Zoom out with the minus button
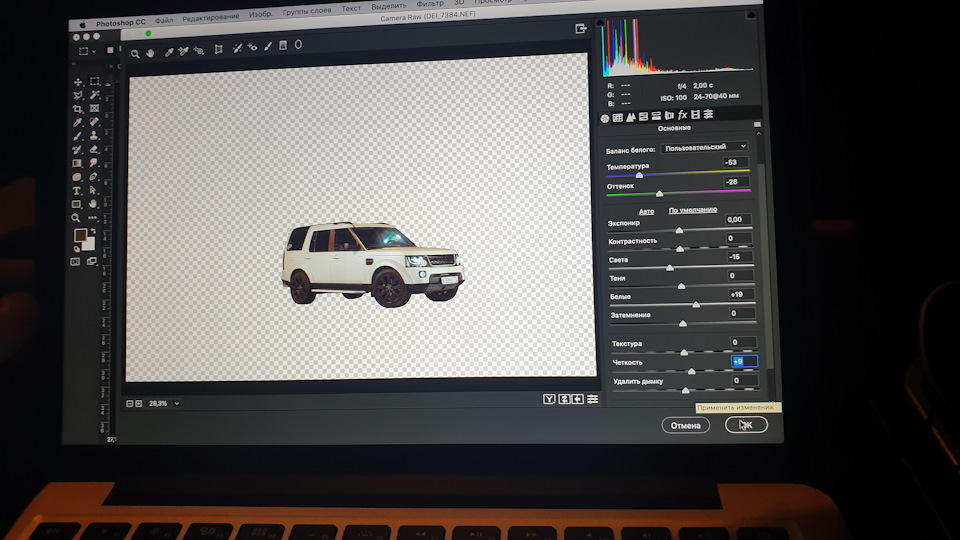Screen dimensions: 960x540 (130, 404)
